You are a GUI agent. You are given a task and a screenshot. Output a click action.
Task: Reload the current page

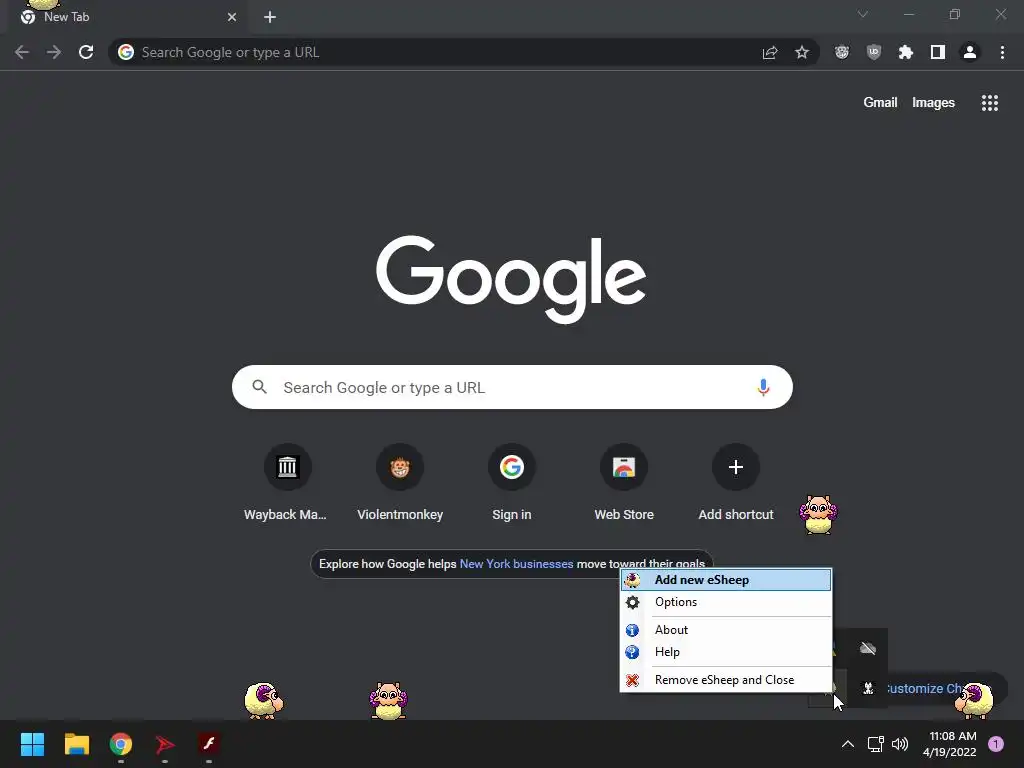[86, 52]
